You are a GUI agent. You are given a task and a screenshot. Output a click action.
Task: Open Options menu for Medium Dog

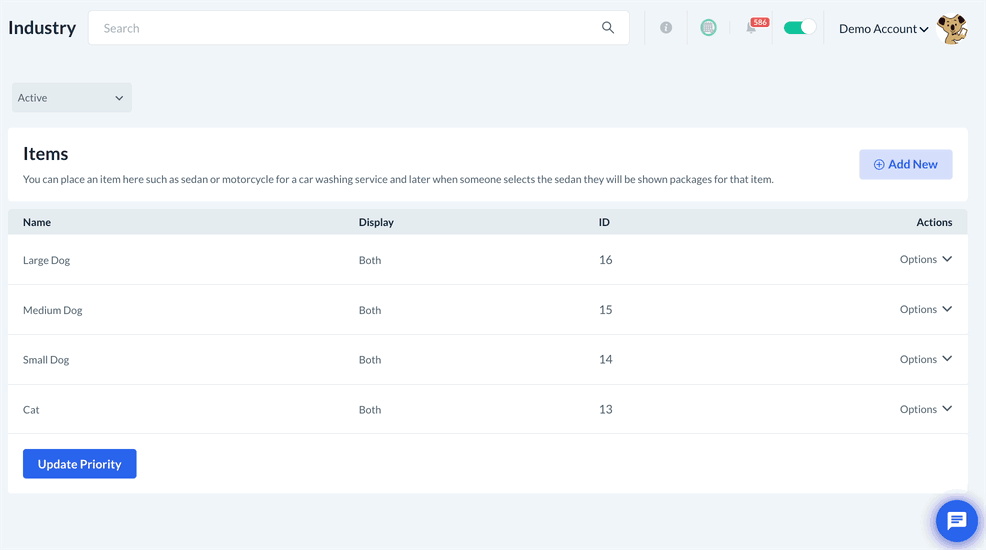coord(925,310)
